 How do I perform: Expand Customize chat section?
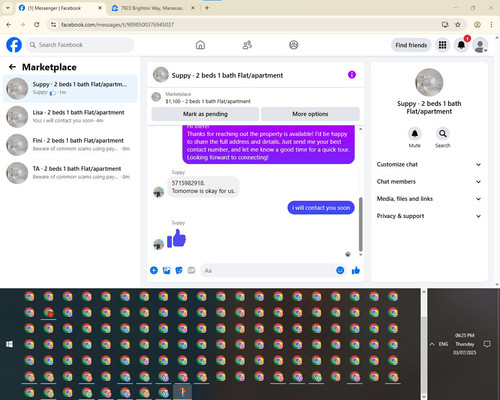[429, 164]
